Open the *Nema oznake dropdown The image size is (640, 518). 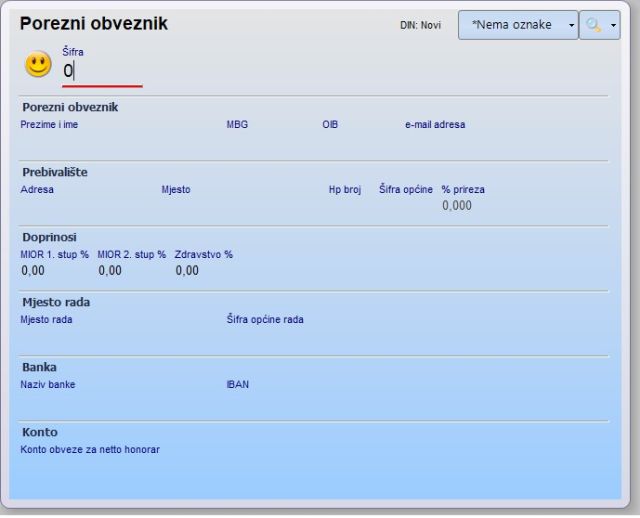click(517, 25)
